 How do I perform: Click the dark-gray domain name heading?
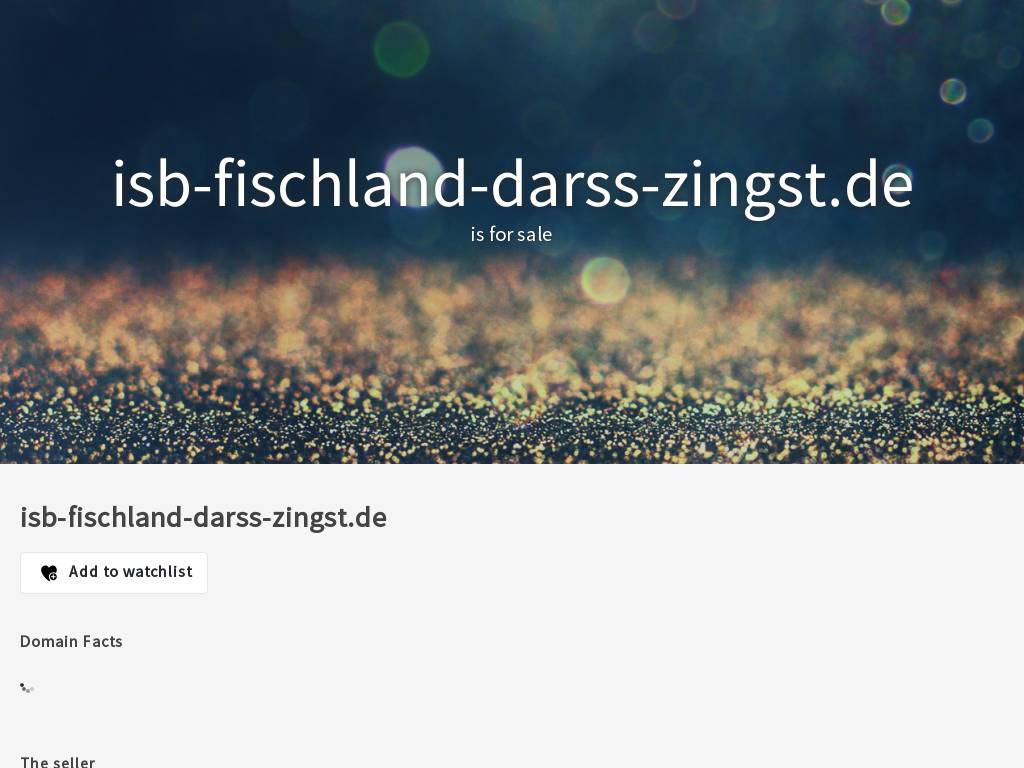click(x=203, y=517)
